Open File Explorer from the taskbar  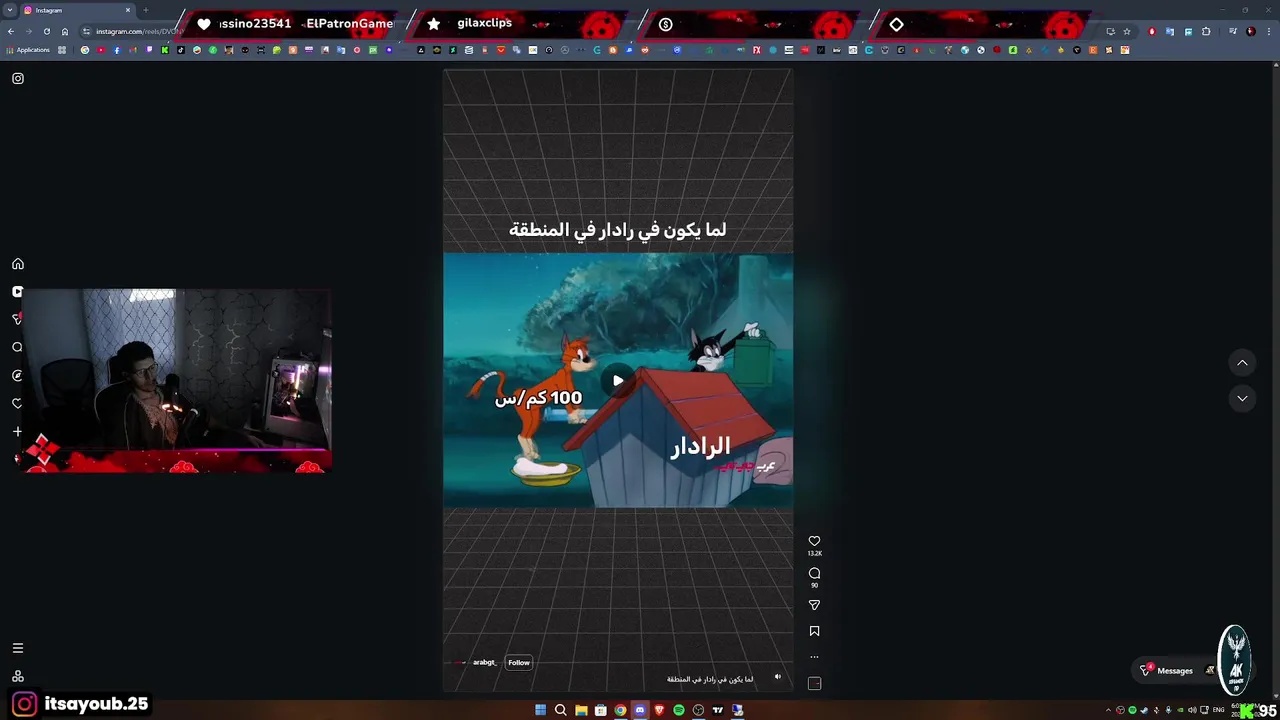(x=581, y=710)
